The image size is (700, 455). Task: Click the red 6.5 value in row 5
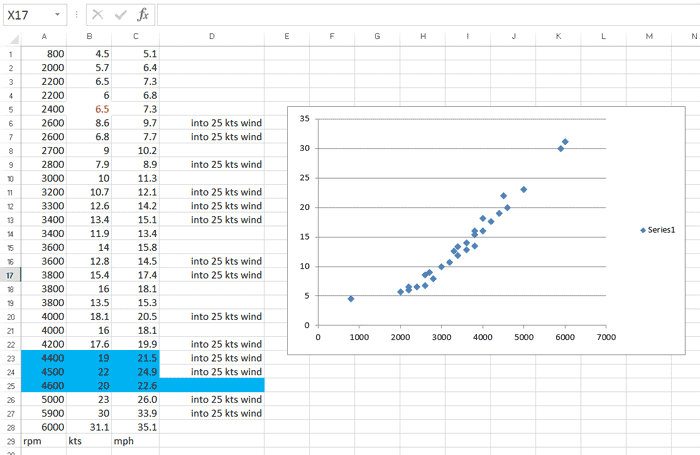(x=102, y=109)
